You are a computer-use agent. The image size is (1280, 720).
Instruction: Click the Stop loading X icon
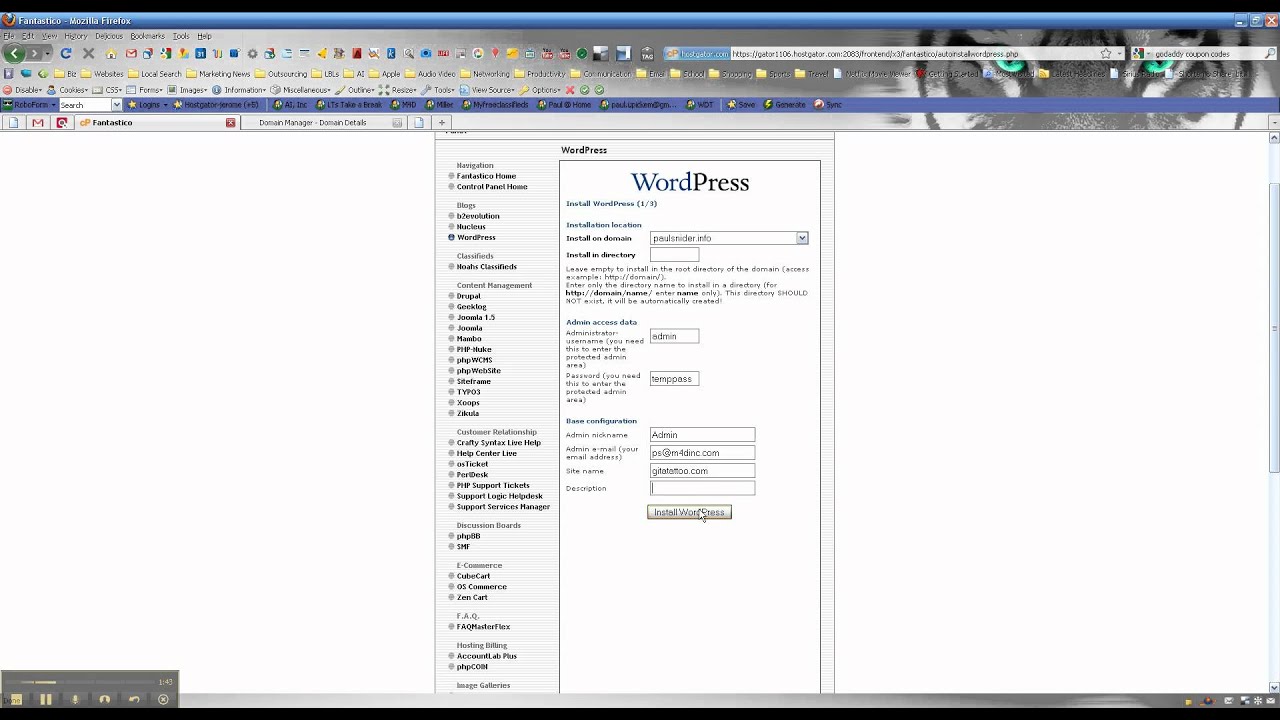click(x=88, y=53)
